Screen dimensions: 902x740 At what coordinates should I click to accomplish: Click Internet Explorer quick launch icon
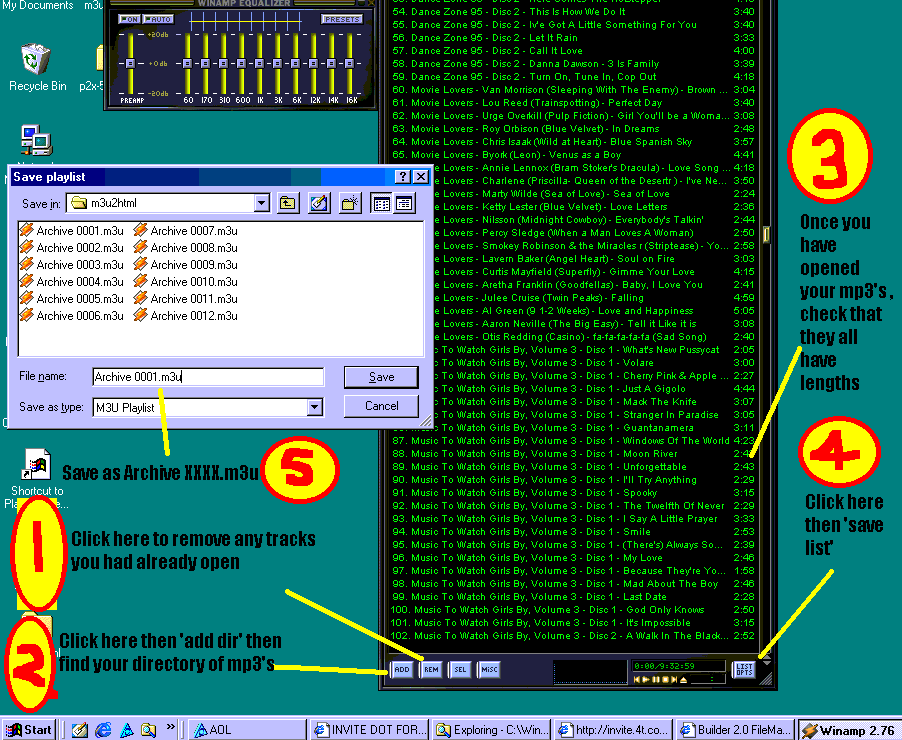pyautogui.click(x=103, y=730)
